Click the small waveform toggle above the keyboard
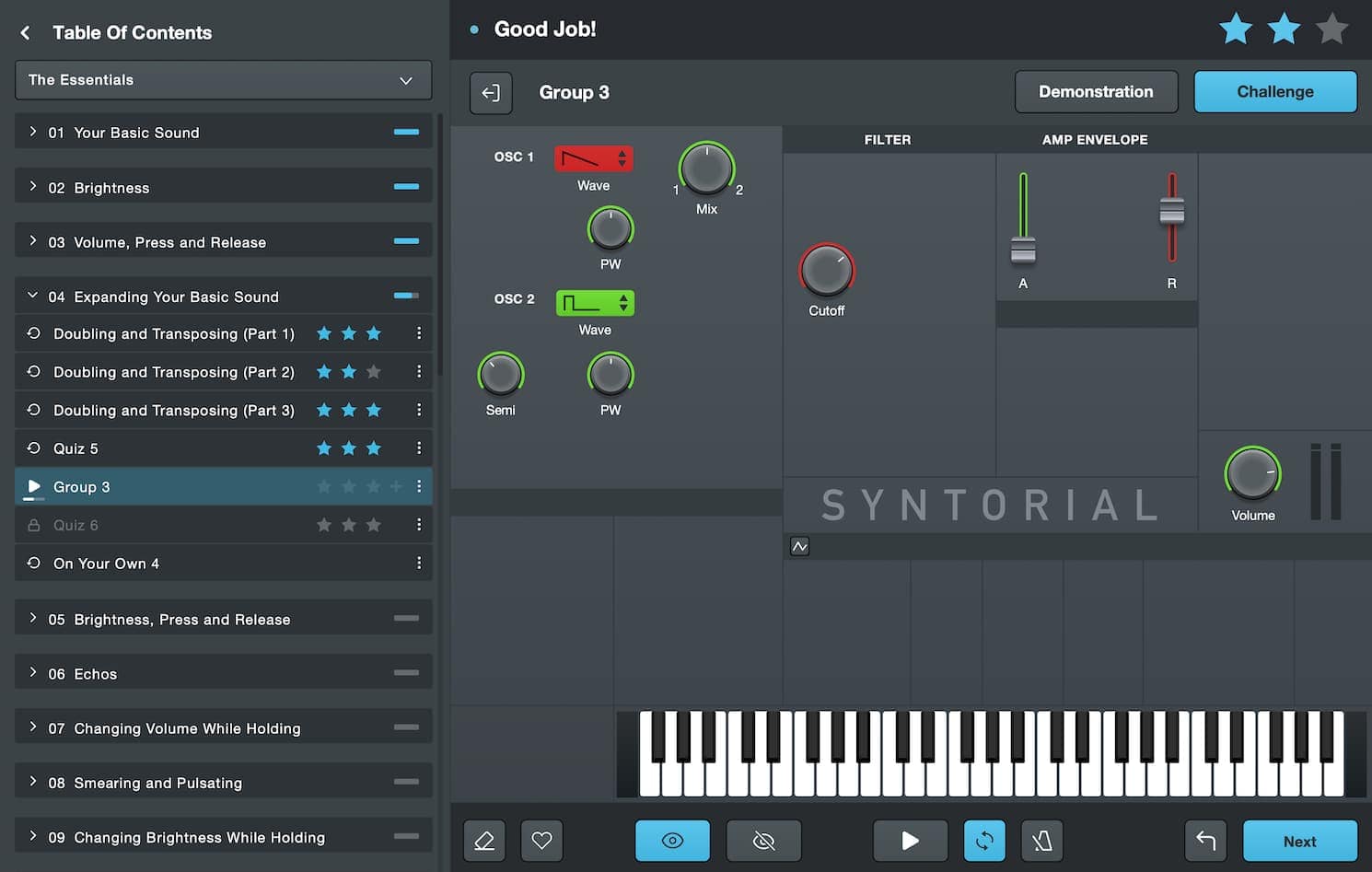The width and height of the screenshot is (1372, 872). click(x=799, y=546)
